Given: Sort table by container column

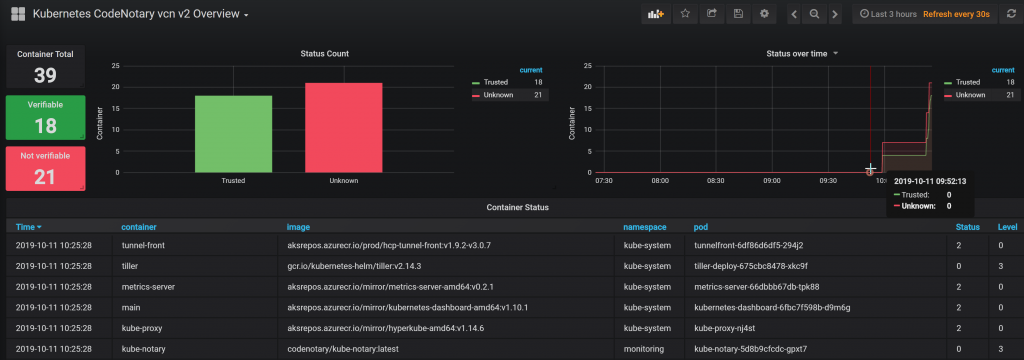Looking at the screenshot, I should point(139,227).
